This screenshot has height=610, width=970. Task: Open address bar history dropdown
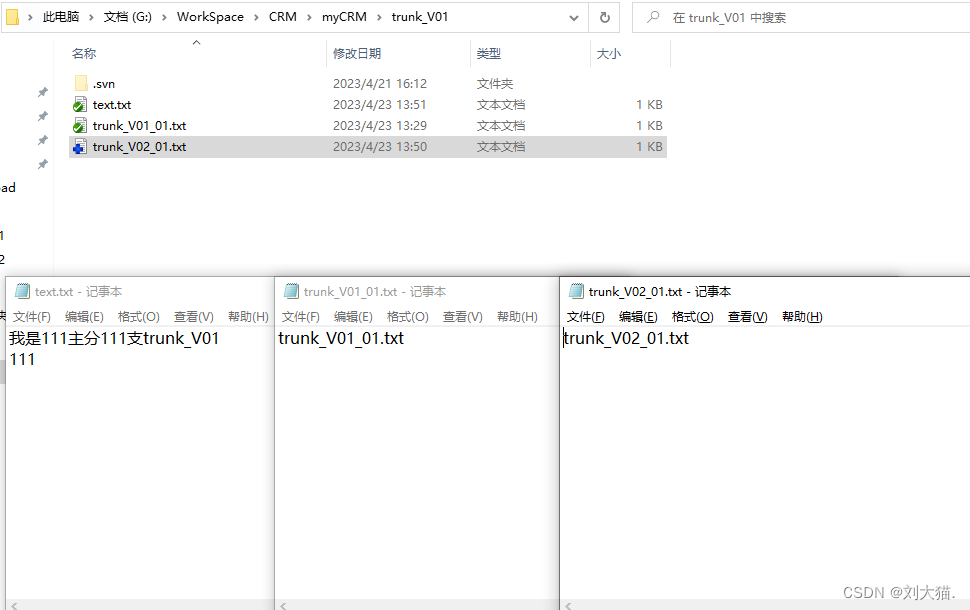(574, 18)
